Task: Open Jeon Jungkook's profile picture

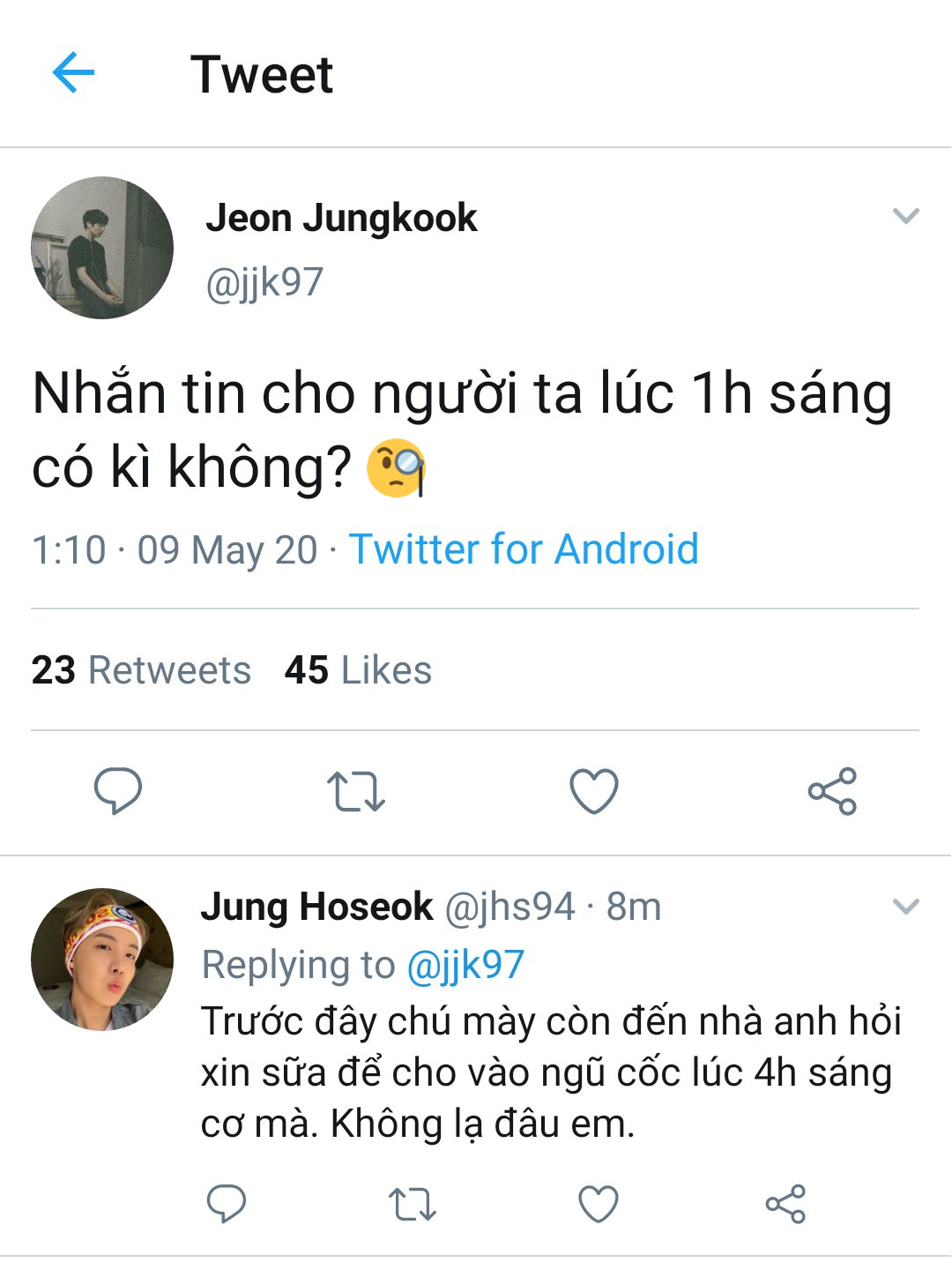Action: coord(102,248)
